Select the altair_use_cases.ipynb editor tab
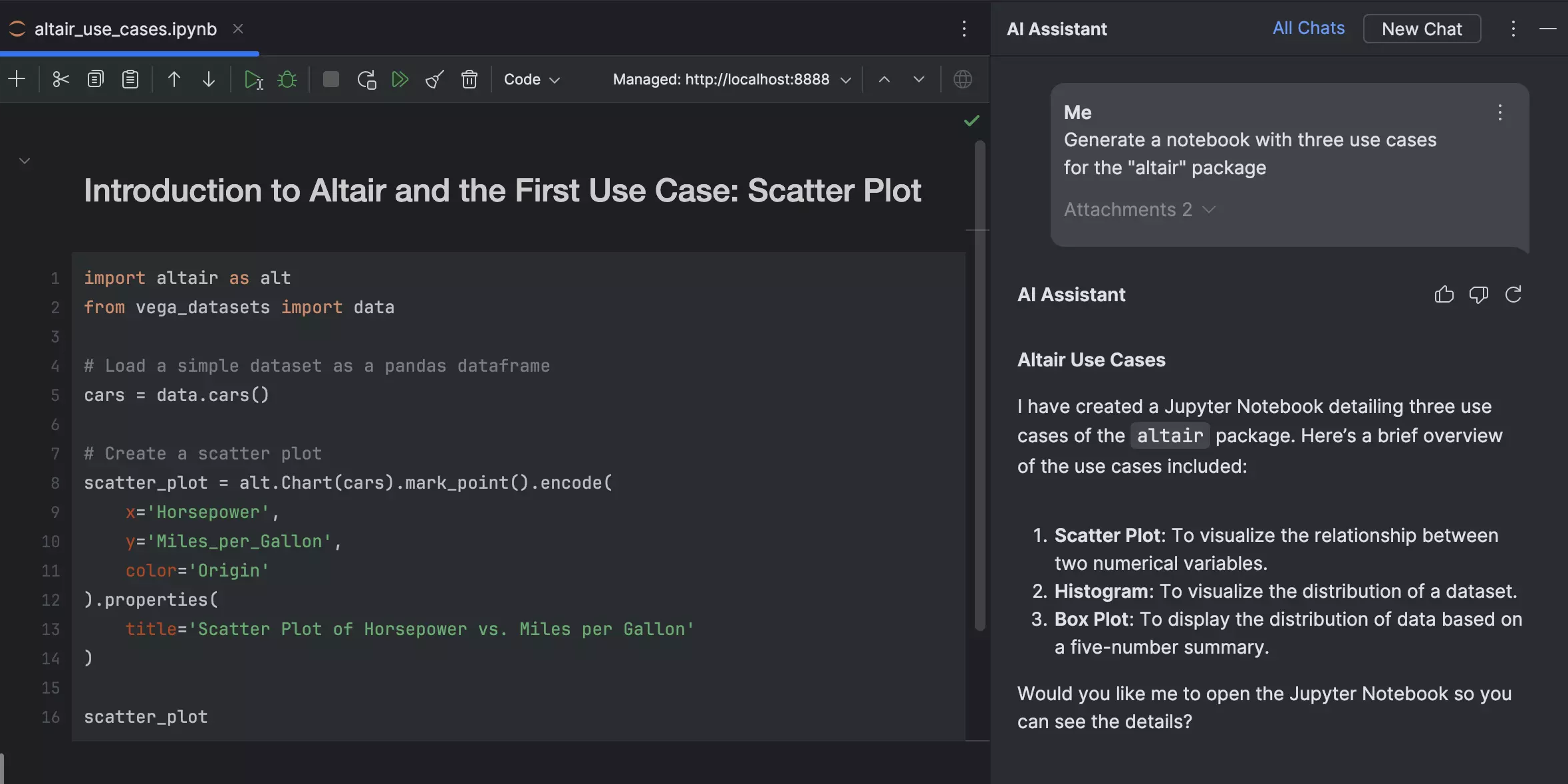Screen dimensions: 1568x784 126,29
